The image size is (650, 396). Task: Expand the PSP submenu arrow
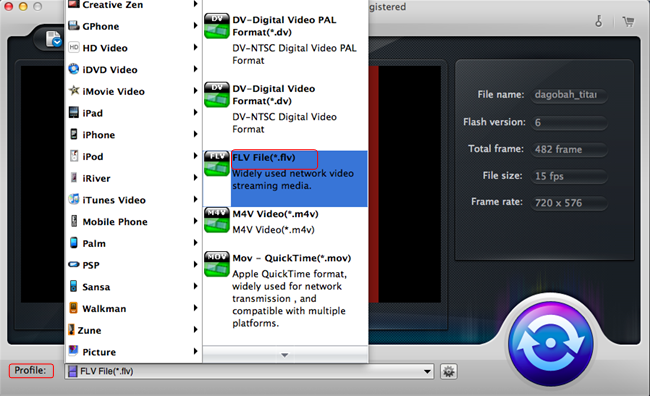[x=195, y=264]
